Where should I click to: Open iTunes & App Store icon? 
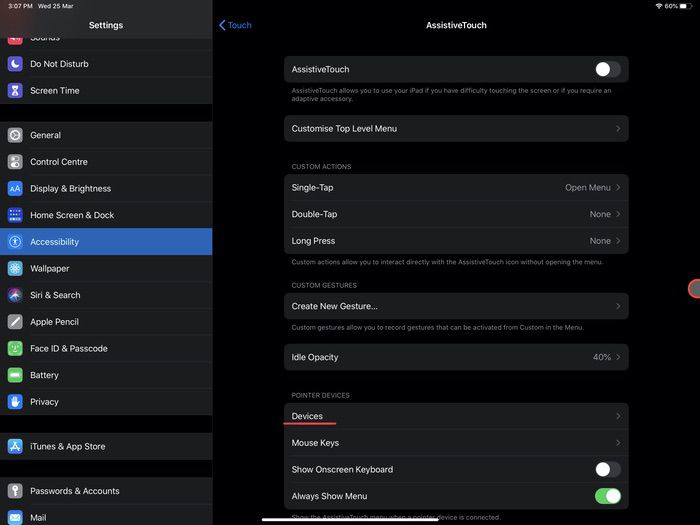[15, 446]
